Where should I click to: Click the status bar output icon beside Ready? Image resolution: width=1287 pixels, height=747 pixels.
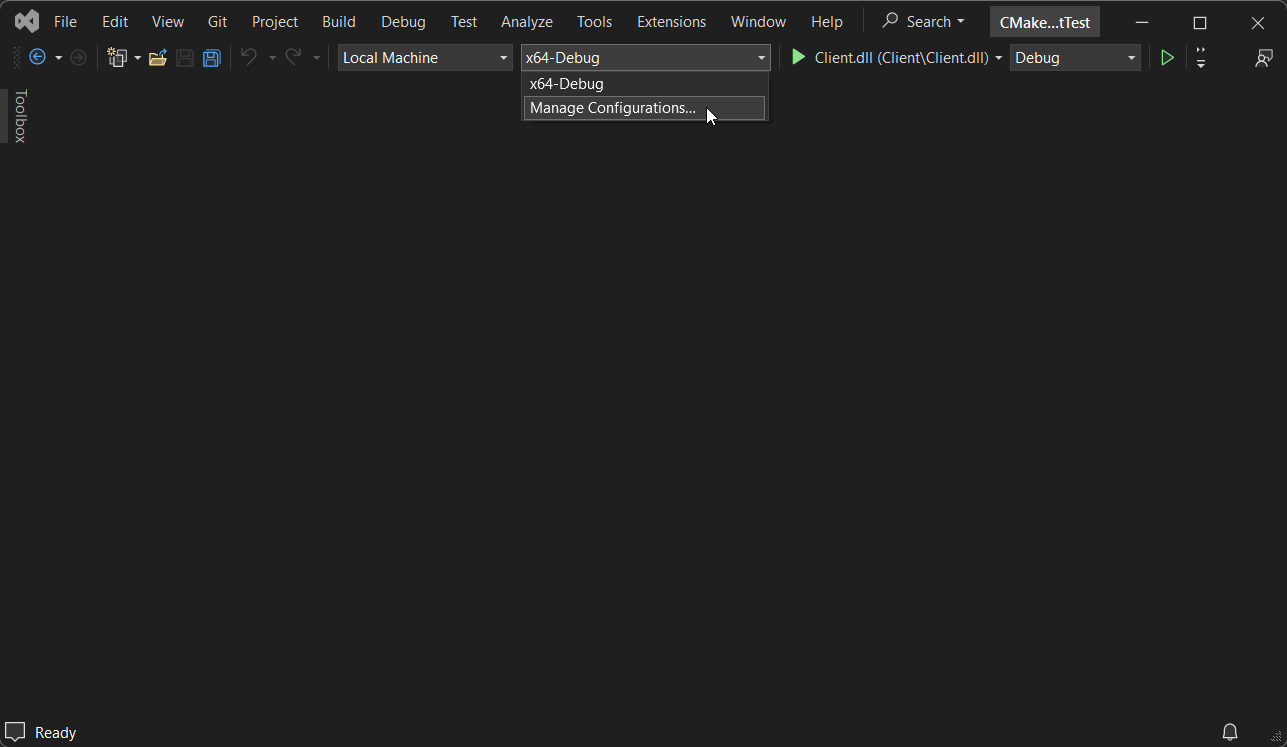pyautogui.click(x=15, y=732)
